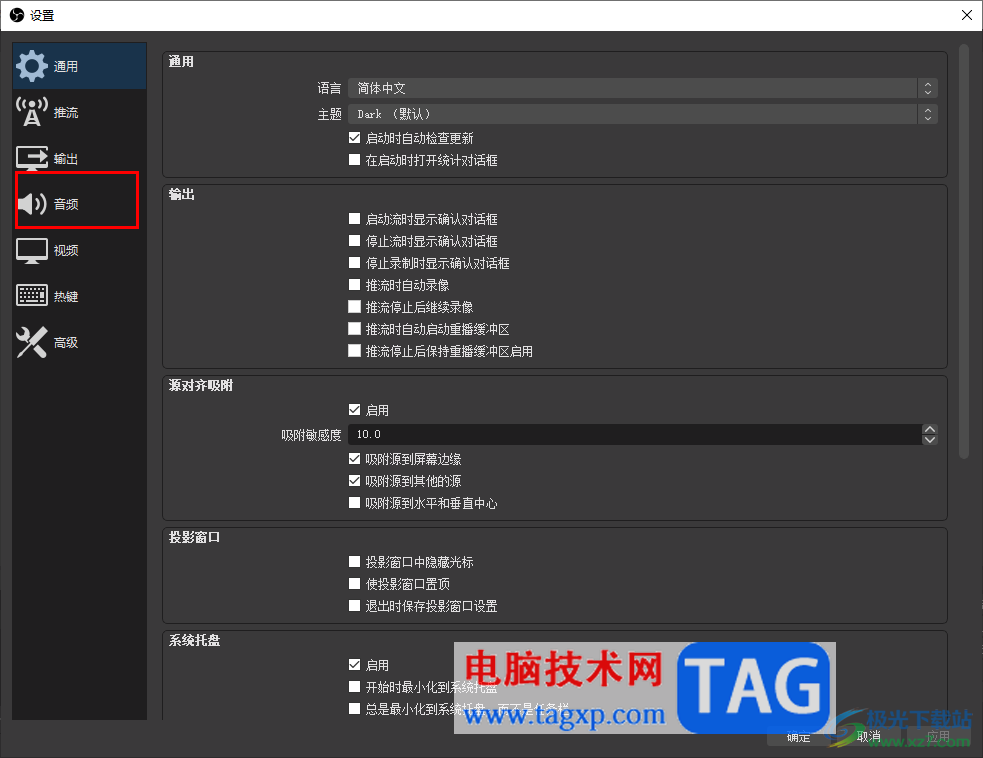Image resolution: width=983 pixels, height=758 pixels.
Task: Select the 推流 streaming antenna icon
Action: pyautogui.click(x=31, y=112)
